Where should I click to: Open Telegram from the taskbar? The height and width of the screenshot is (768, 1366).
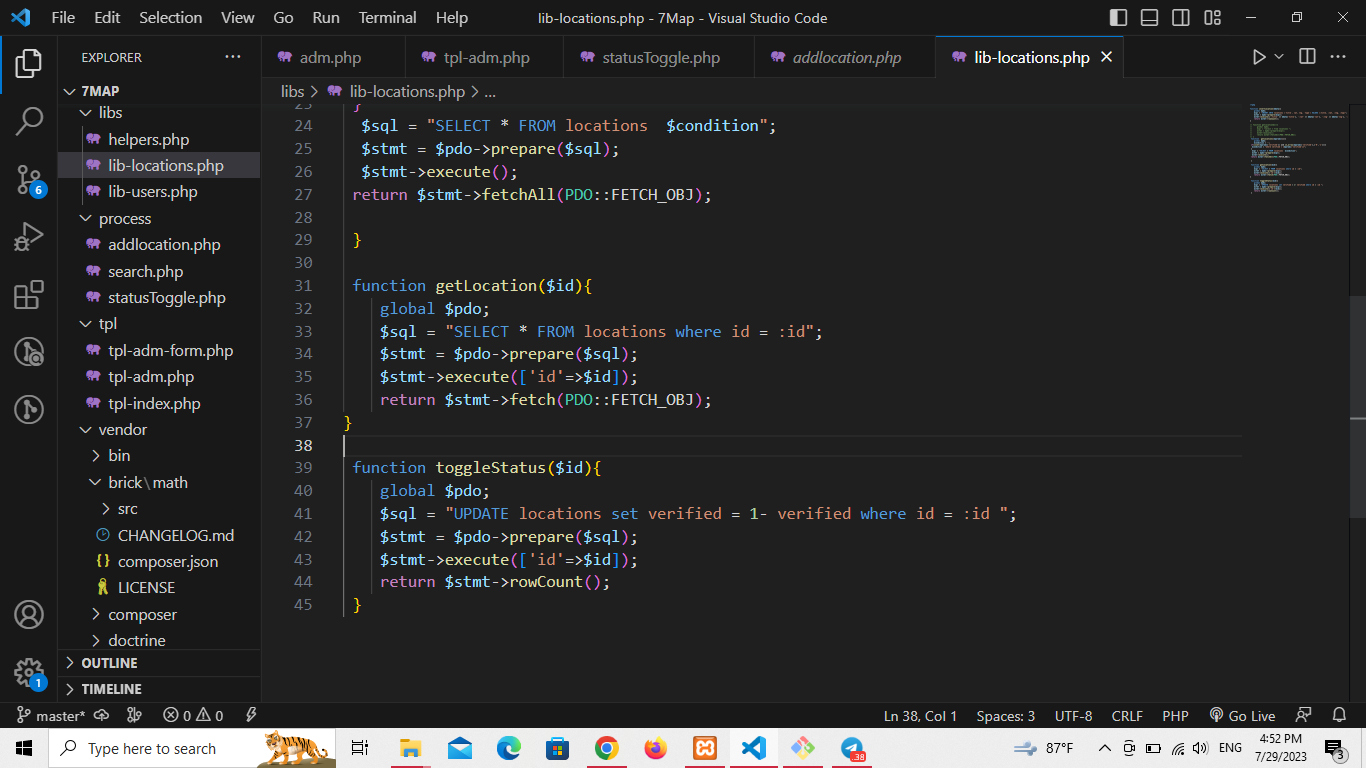pos(852,748)
